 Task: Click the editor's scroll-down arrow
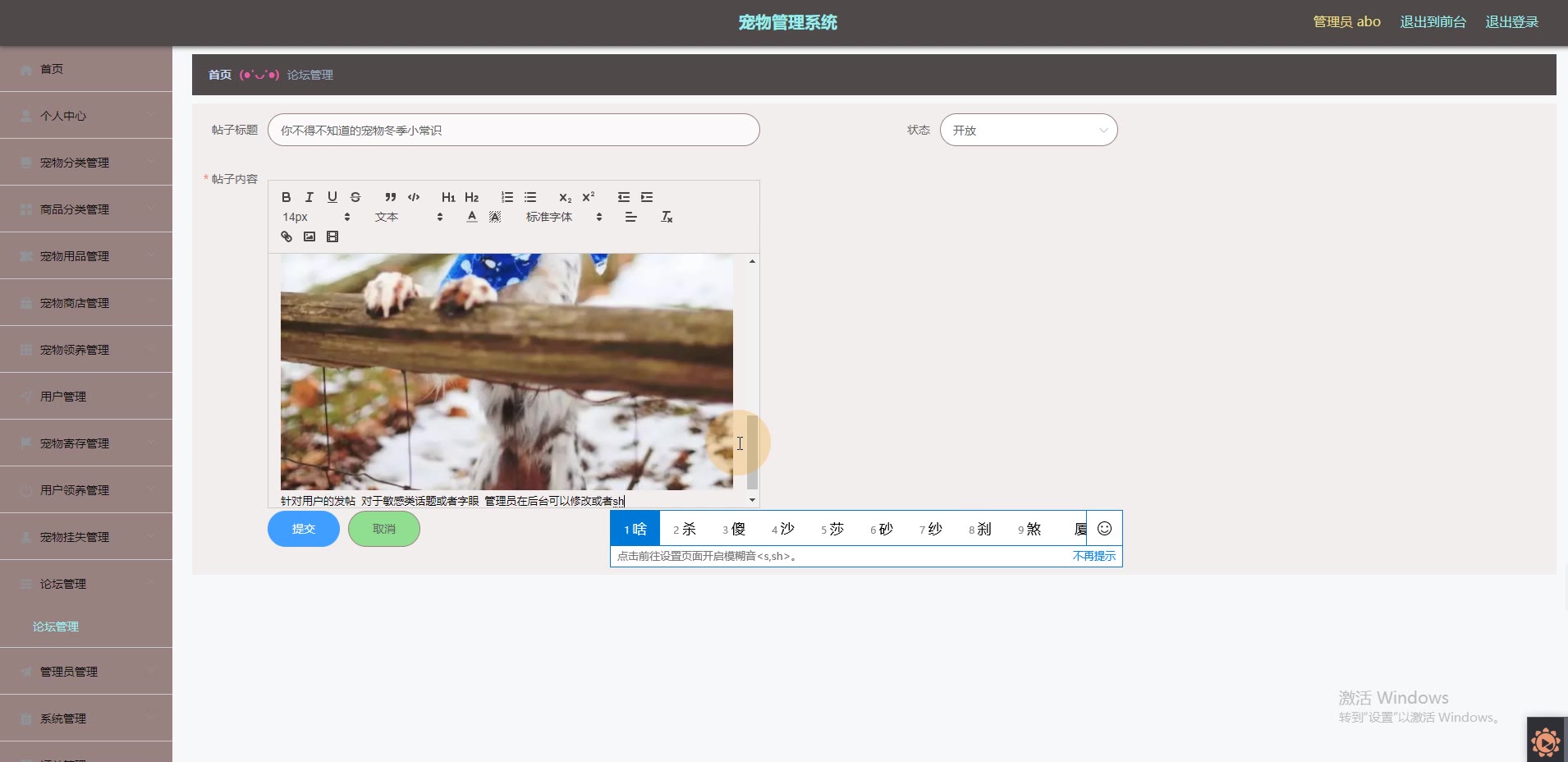(752, 500)
